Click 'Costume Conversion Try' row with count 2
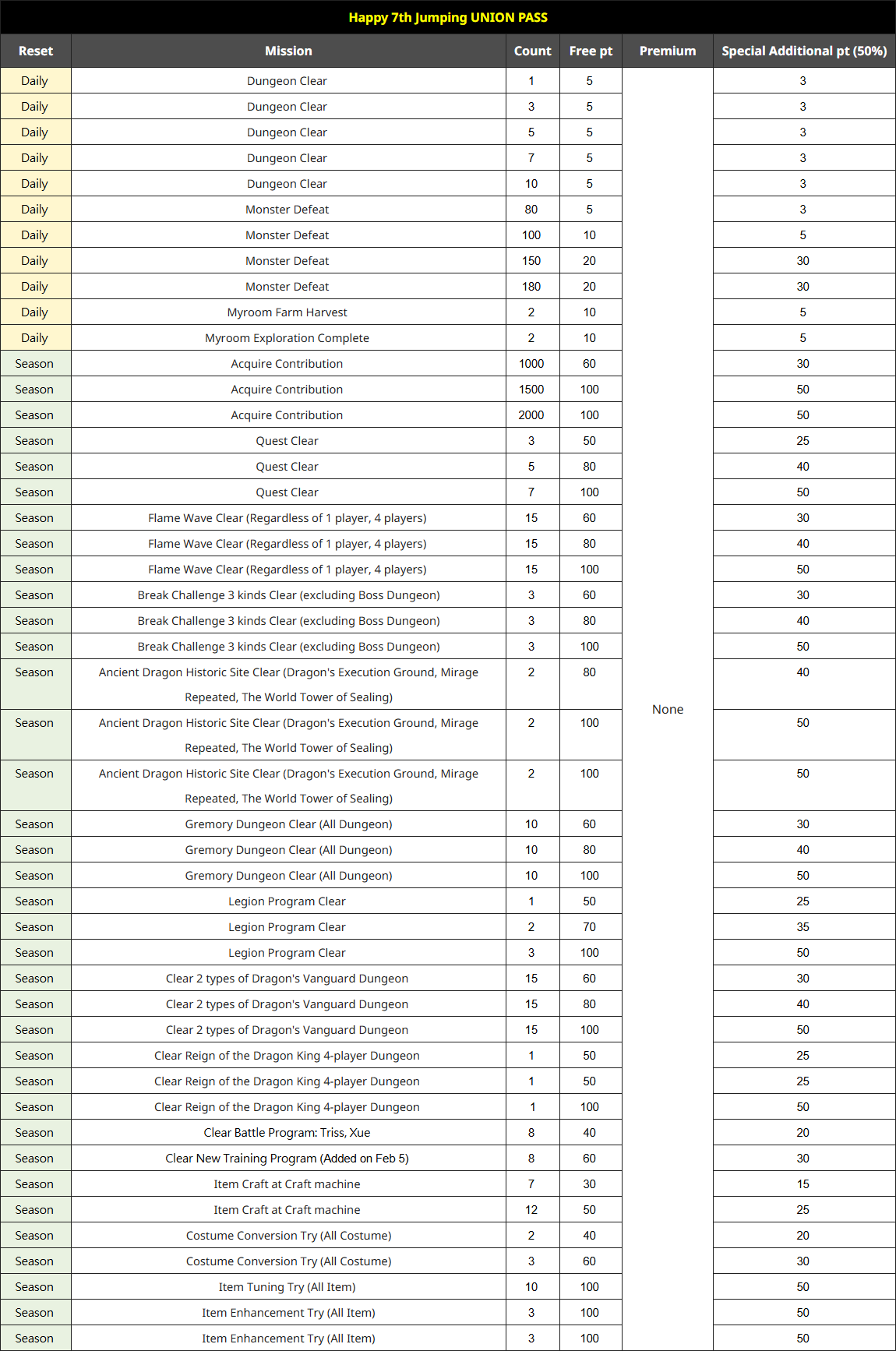896x1351 pixels. [x=289, y=1236]
